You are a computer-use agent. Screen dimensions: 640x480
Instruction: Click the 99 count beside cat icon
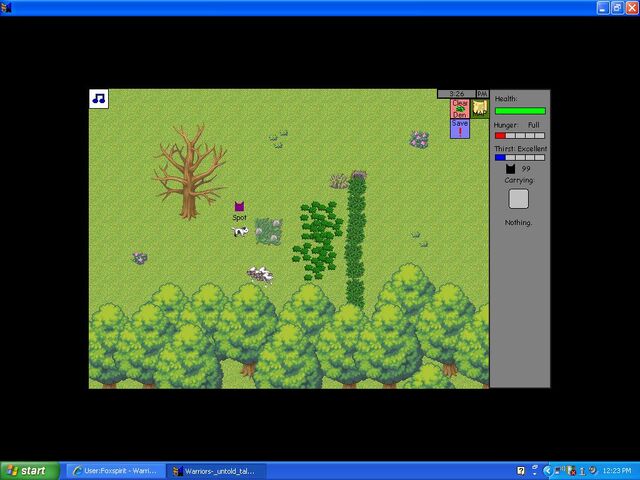(x=526, y=169)
